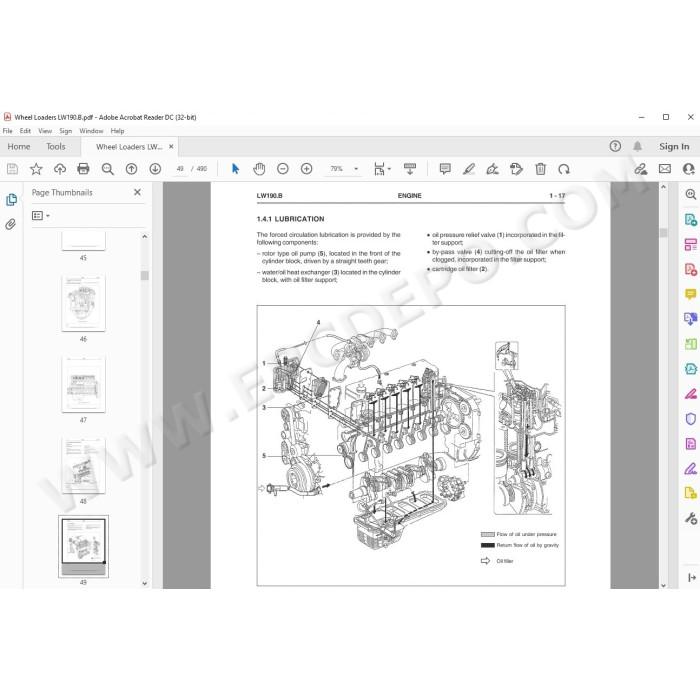Select the page 47 thumbnail
Screen dimensions: 700x700
(x=83, y=385)
